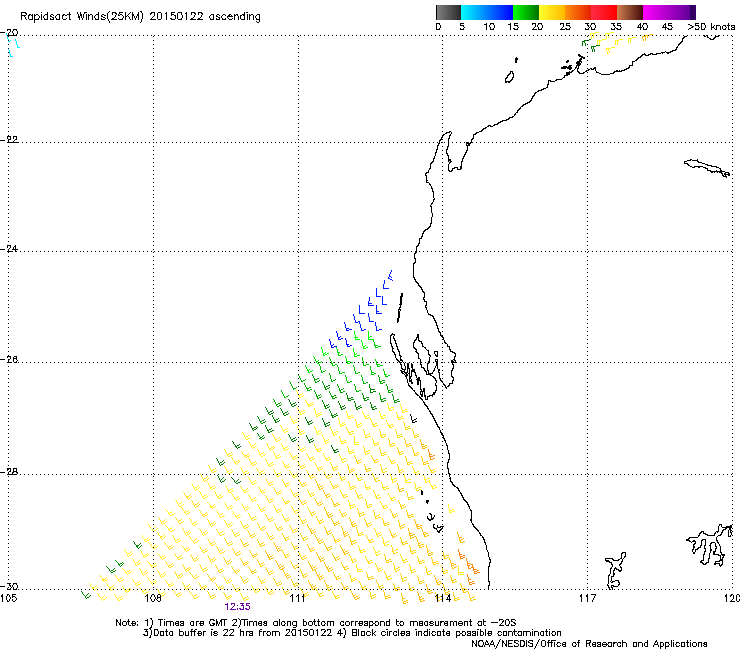Click the word 'ascending' in the title

(235, 17)
